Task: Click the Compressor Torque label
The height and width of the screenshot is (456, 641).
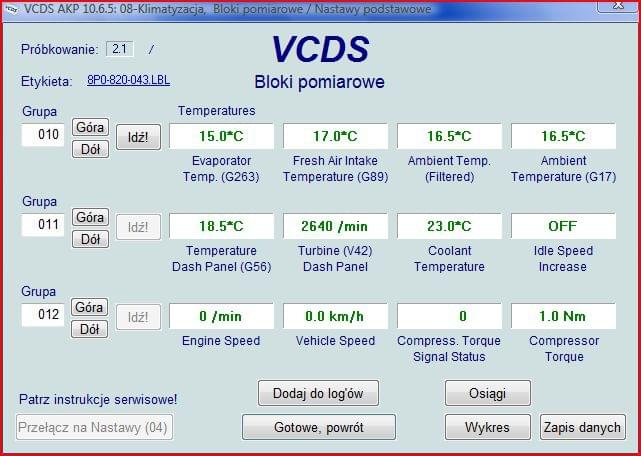Action: point(564,348)
